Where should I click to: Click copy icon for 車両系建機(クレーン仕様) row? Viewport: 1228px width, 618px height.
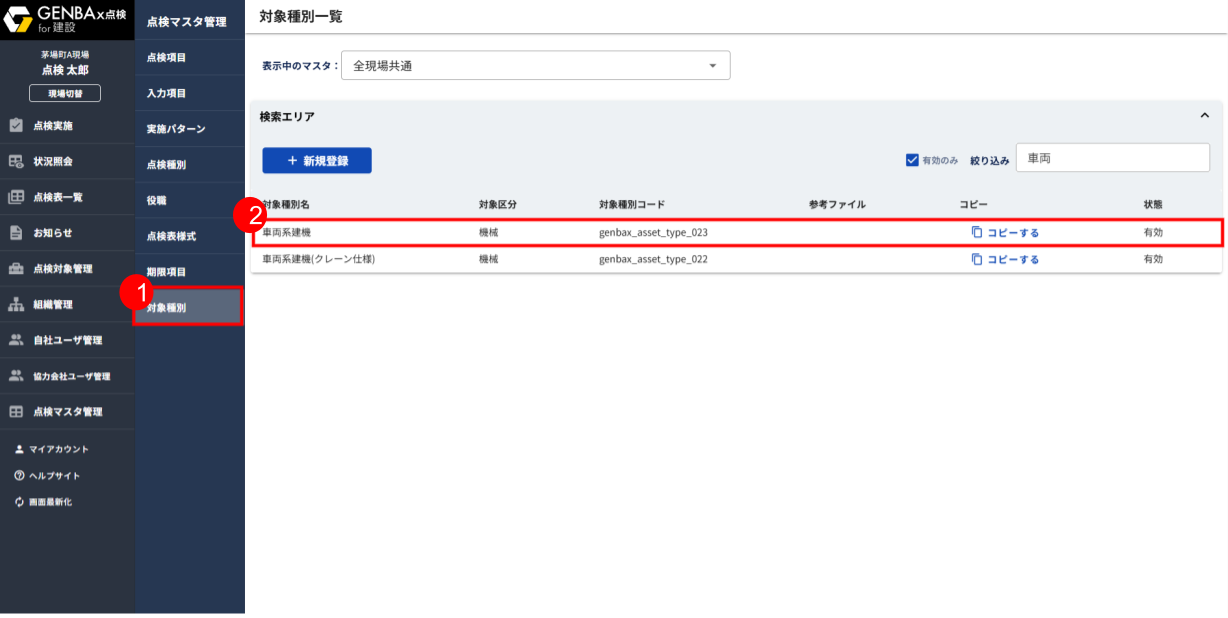click(x=977, y=259)
